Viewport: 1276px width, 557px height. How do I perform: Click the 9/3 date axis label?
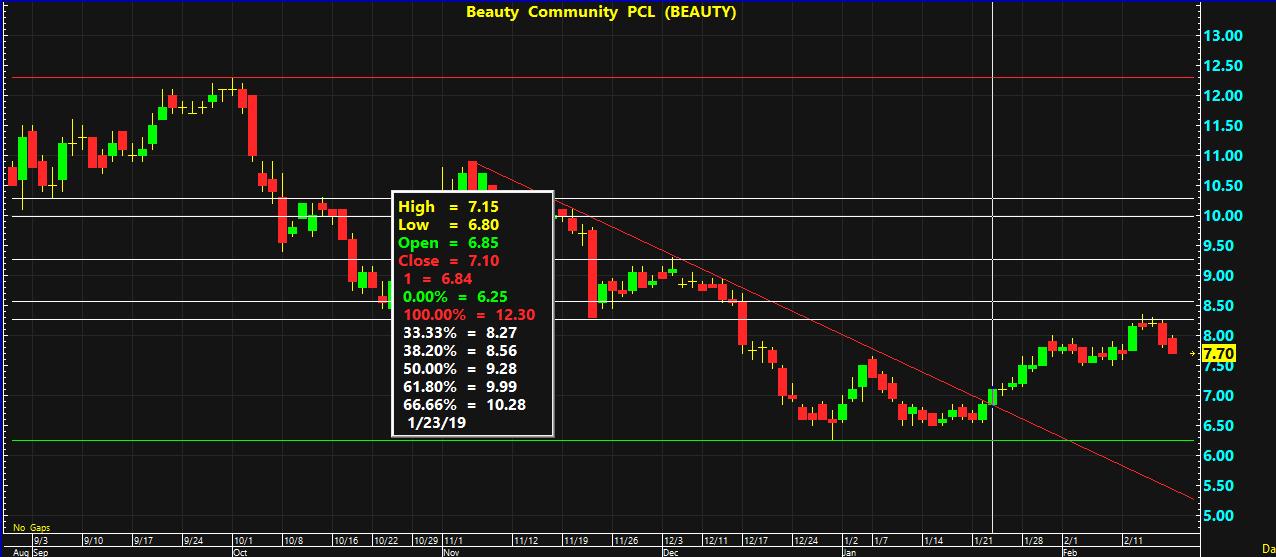(41, 540)
